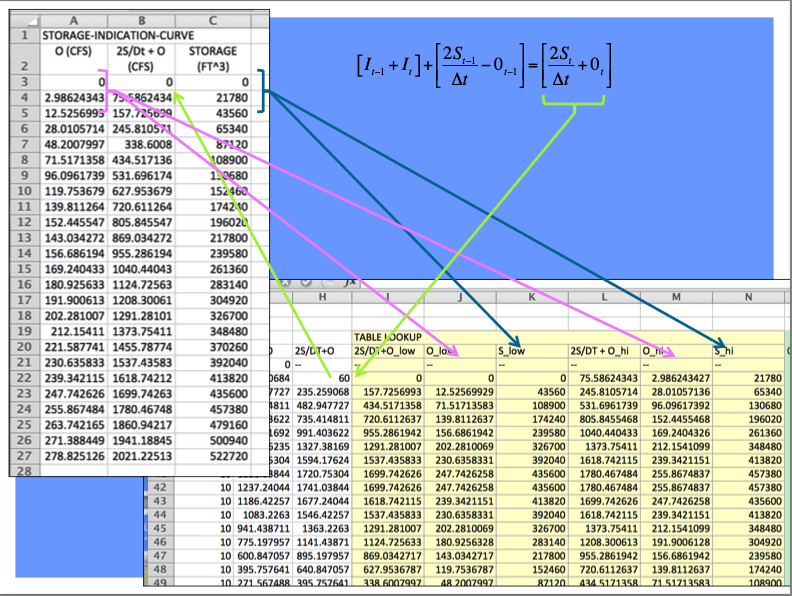This screenshot has width=792, height=596.
Task: Click cell containing 156.686194 in column A
Action: [74, 254]
